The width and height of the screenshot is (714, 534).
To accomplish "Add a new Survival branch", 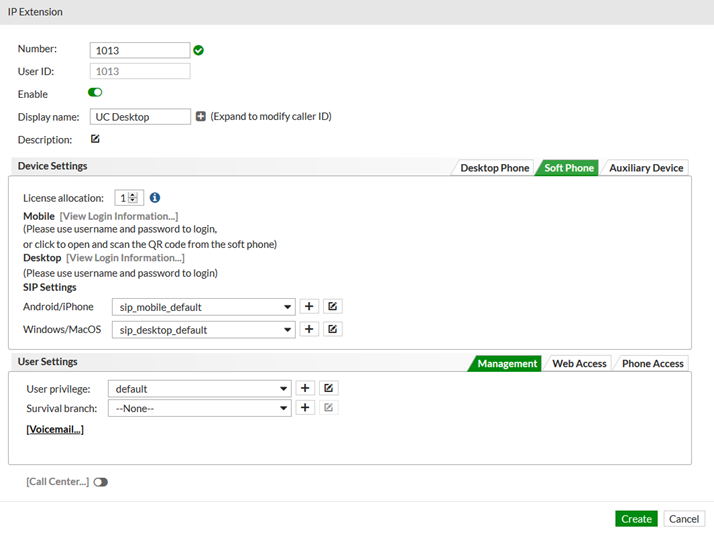I will [x=306, y=408].
